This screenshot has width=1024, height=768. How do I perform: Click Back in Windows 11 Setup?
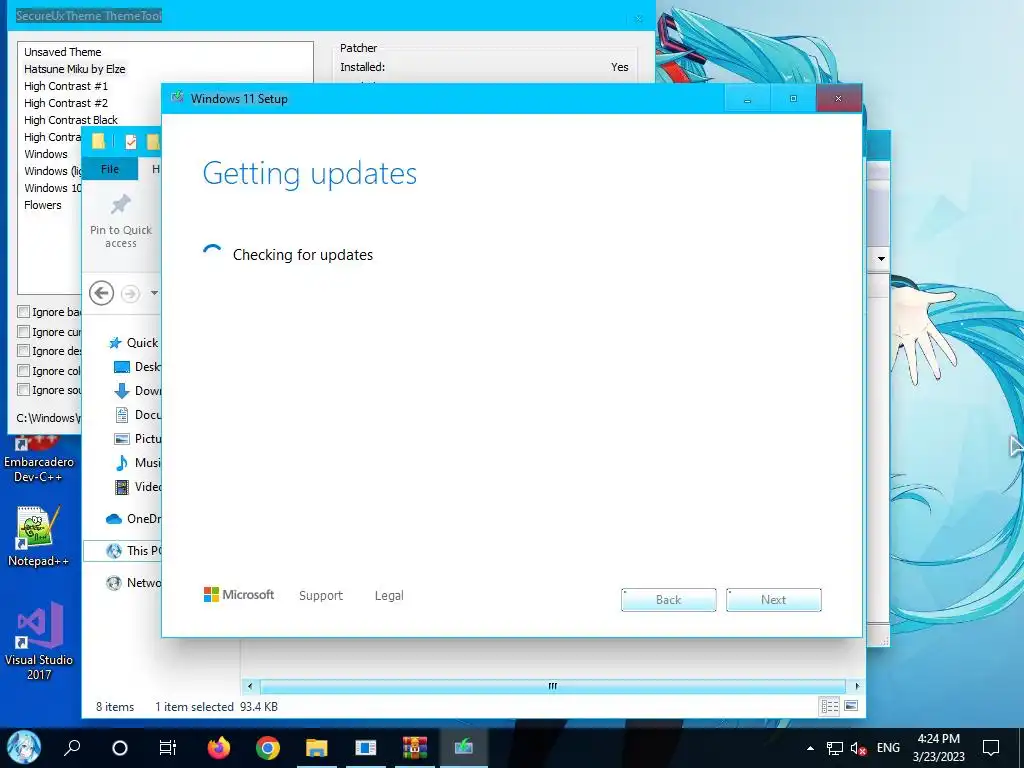pos(668,600)
